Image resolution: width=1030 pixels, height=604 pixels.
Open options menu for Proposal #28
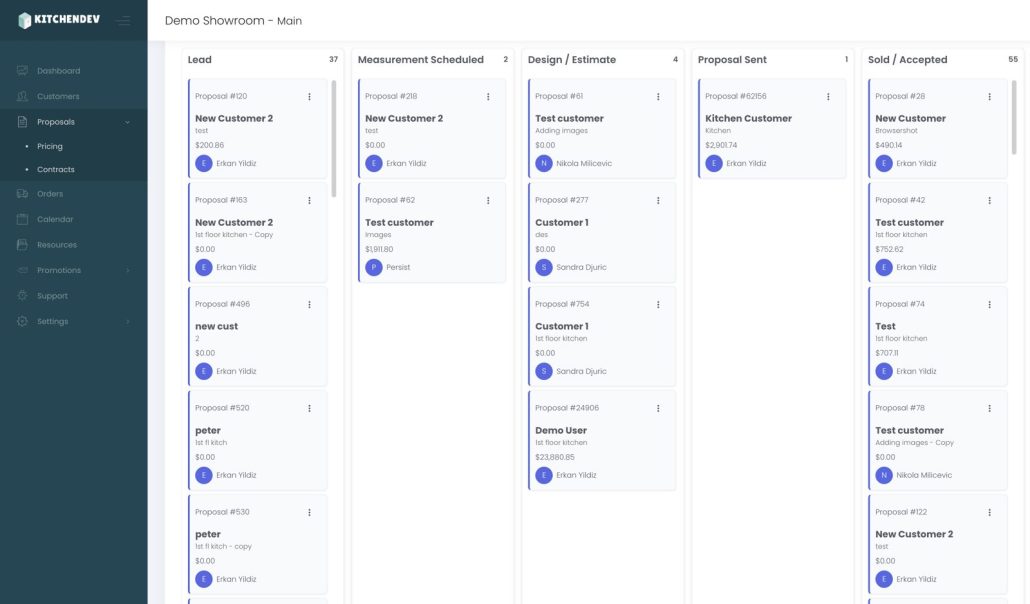coord(989,97)
